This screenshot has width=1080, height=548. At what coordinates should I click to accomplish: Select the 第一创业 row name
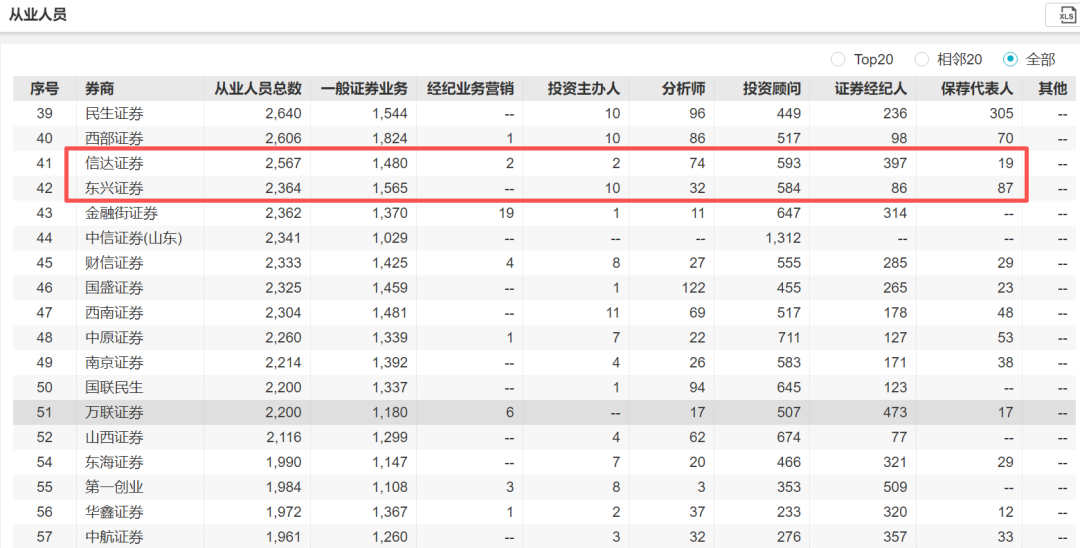pos(114,487)
